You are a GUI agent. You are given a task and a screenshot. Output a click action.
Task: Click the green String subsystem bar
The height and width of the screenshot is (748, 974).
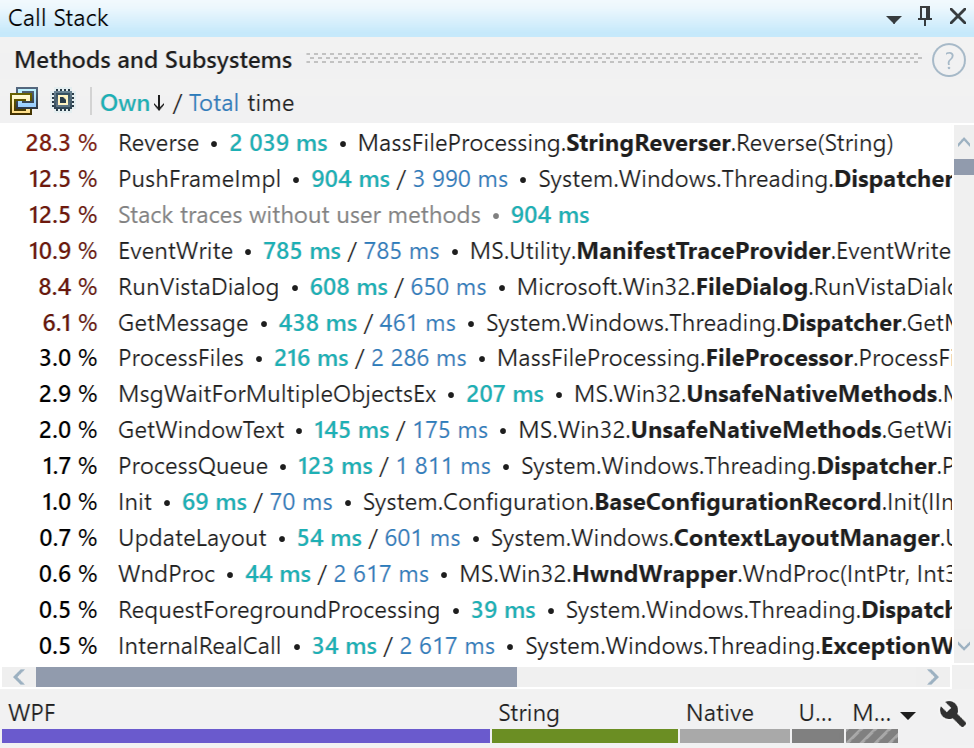click(585, 736)
